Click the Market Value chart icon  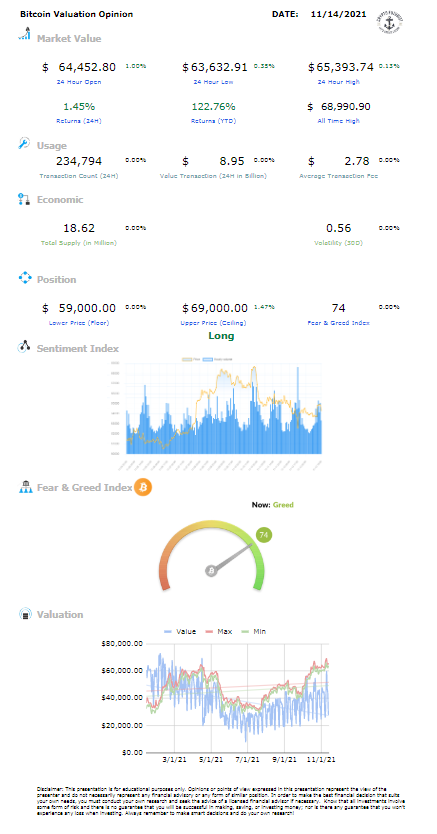tap(24, 34)
